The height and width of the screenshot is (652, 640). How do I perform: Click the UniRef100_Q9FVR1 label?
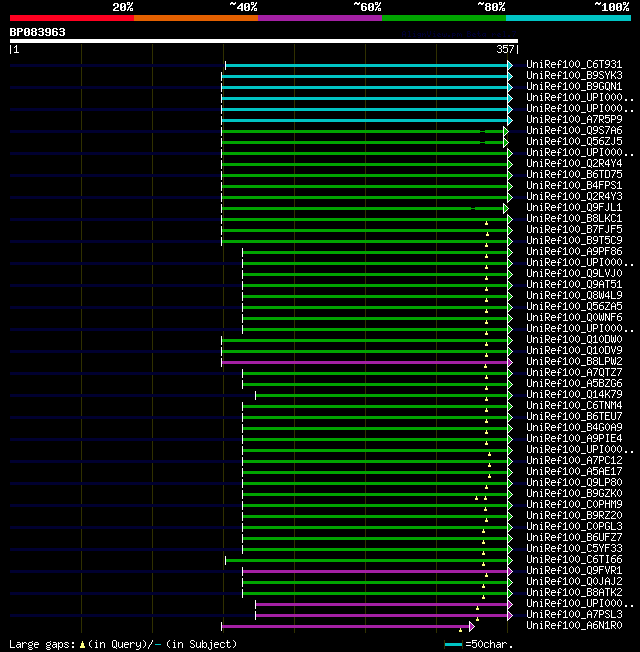(574, 570)
